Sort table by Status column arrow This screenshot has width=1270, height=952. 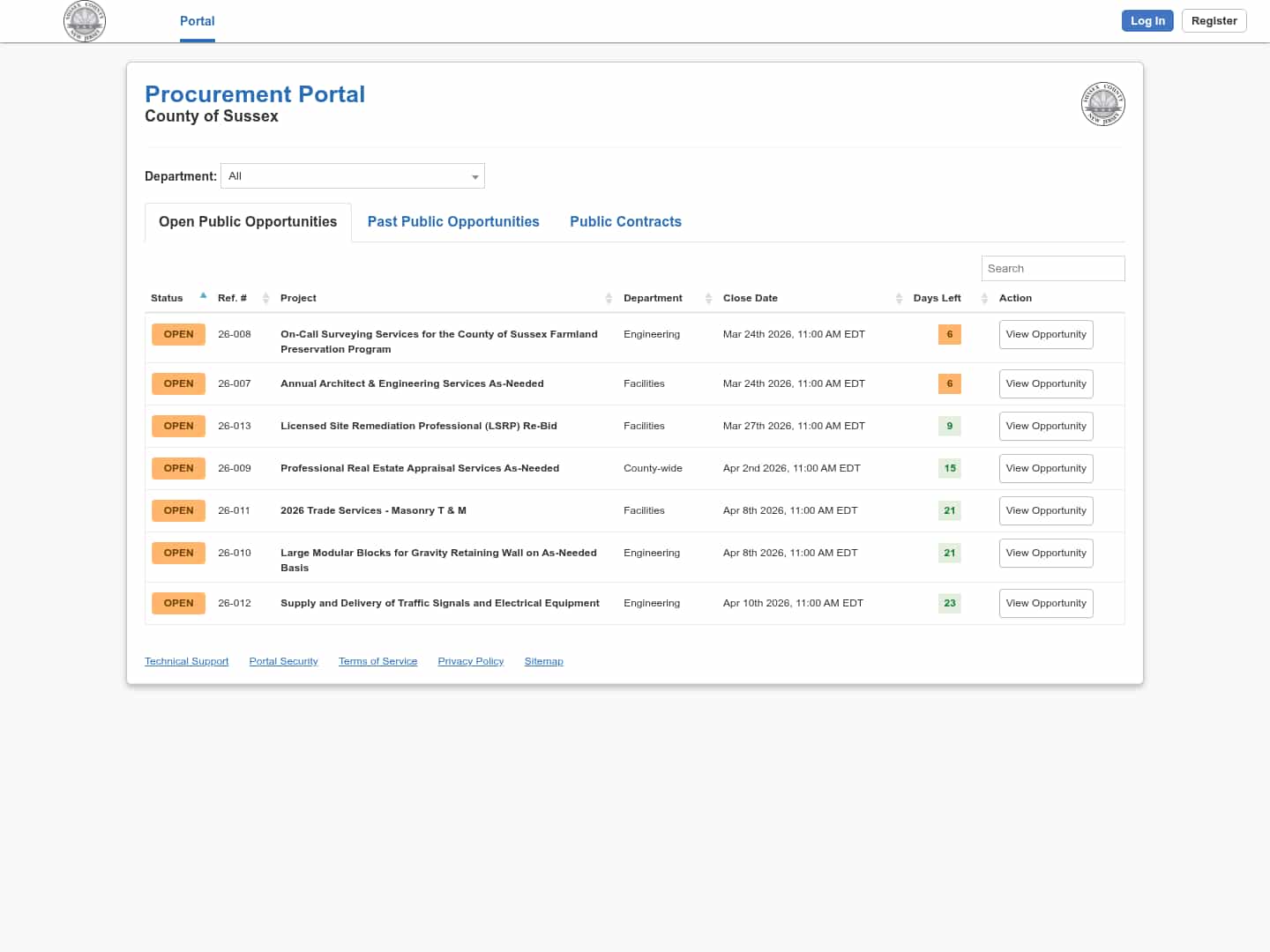(x=203, y=296)
